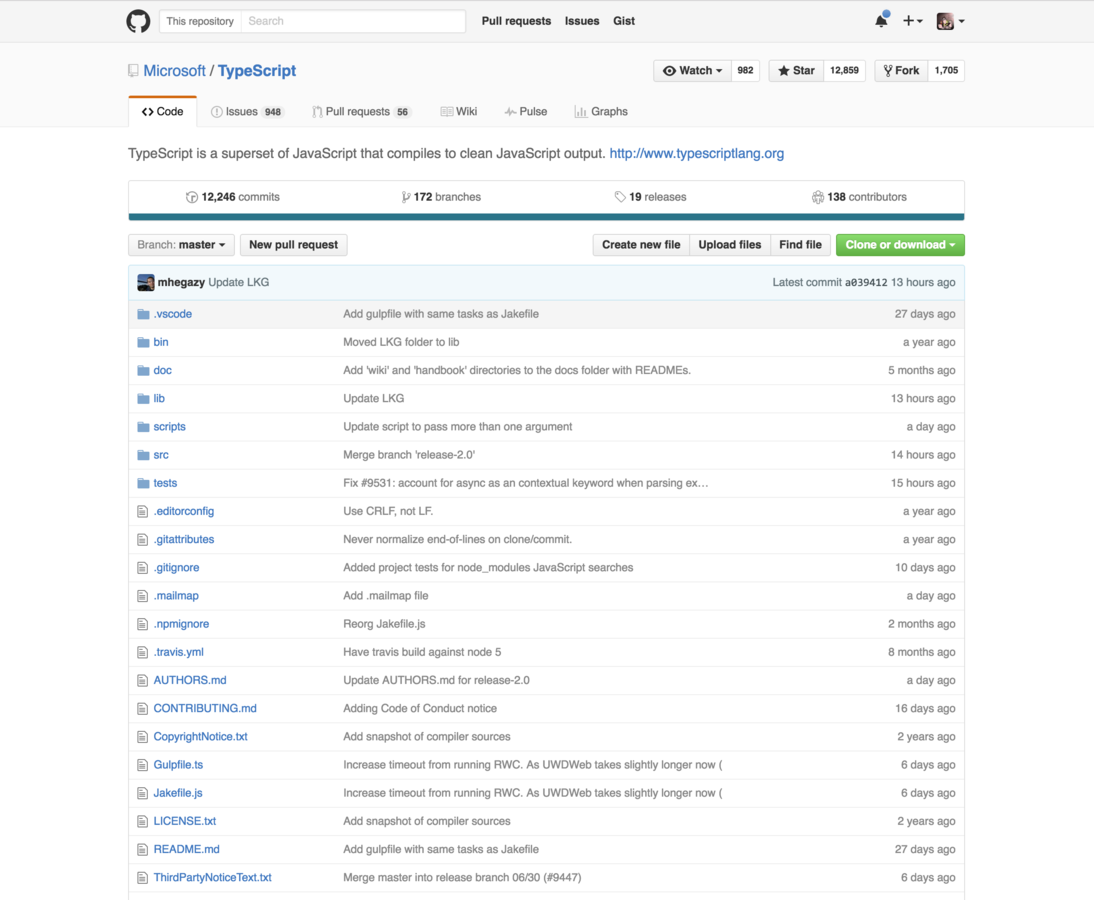Click the bin folder icon
Viewport: 1094px width, 900px height.
pos(143,342)
